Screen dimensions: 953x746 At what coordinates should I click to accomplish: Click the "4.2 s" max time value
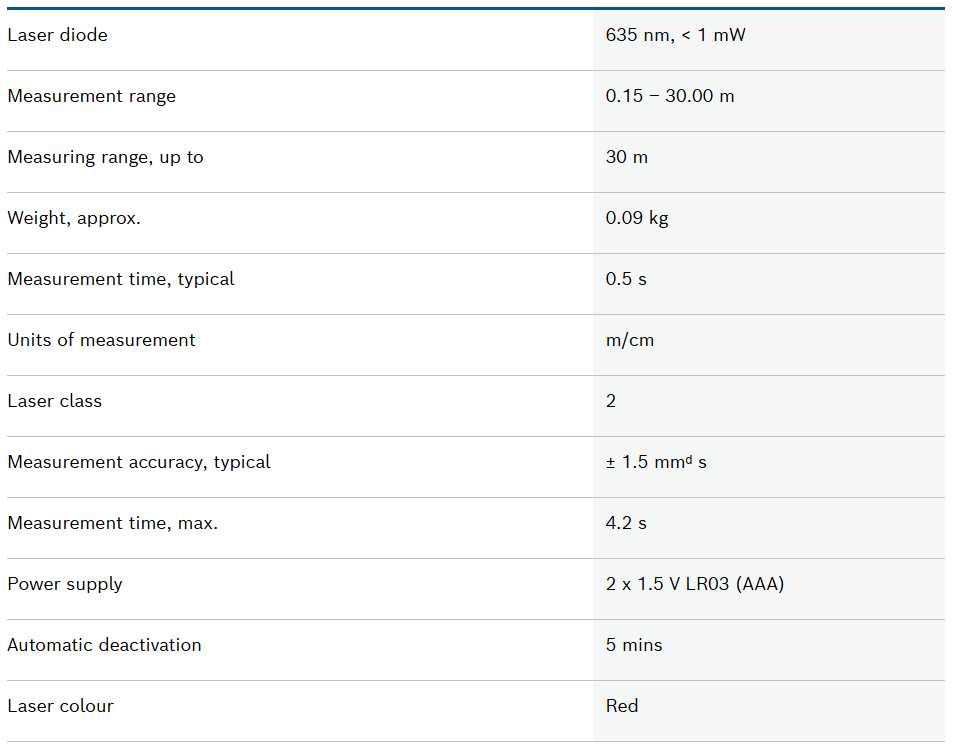point(626,523)
